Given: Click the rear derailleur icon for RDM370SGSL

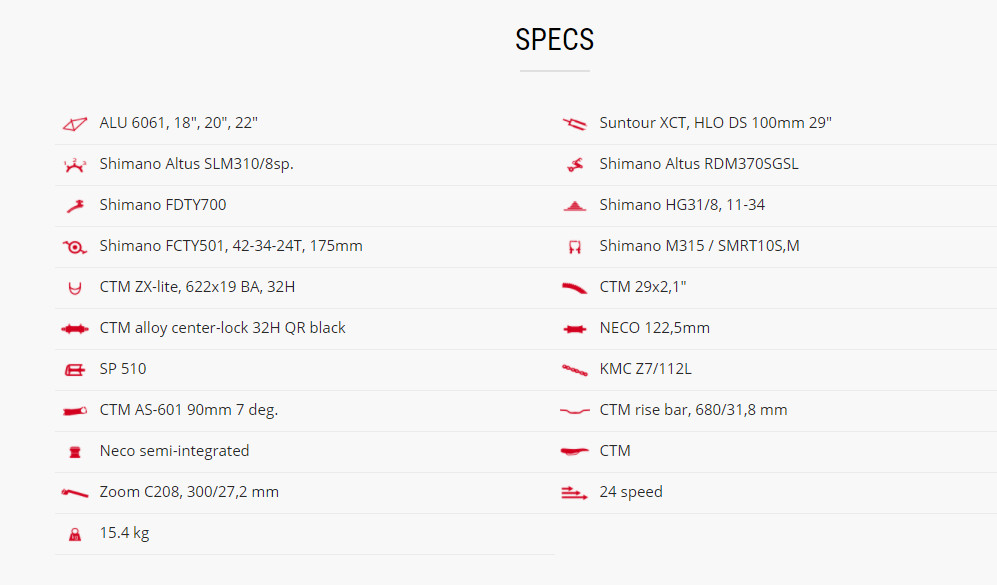Looking at the screenshot, I should 575,165.
